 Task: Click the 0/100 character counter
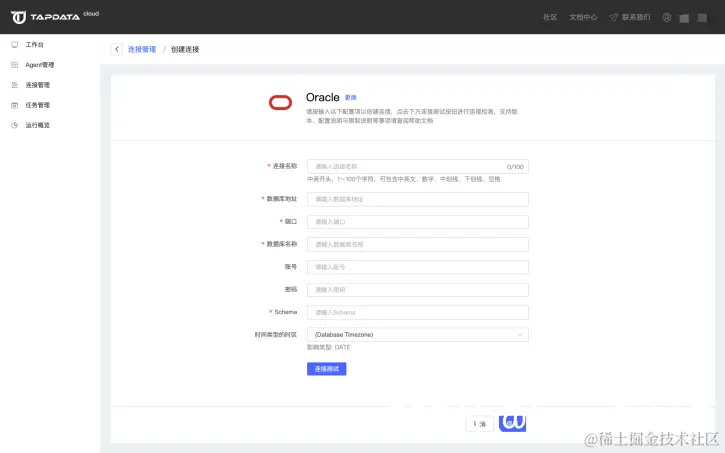(515, 167)
